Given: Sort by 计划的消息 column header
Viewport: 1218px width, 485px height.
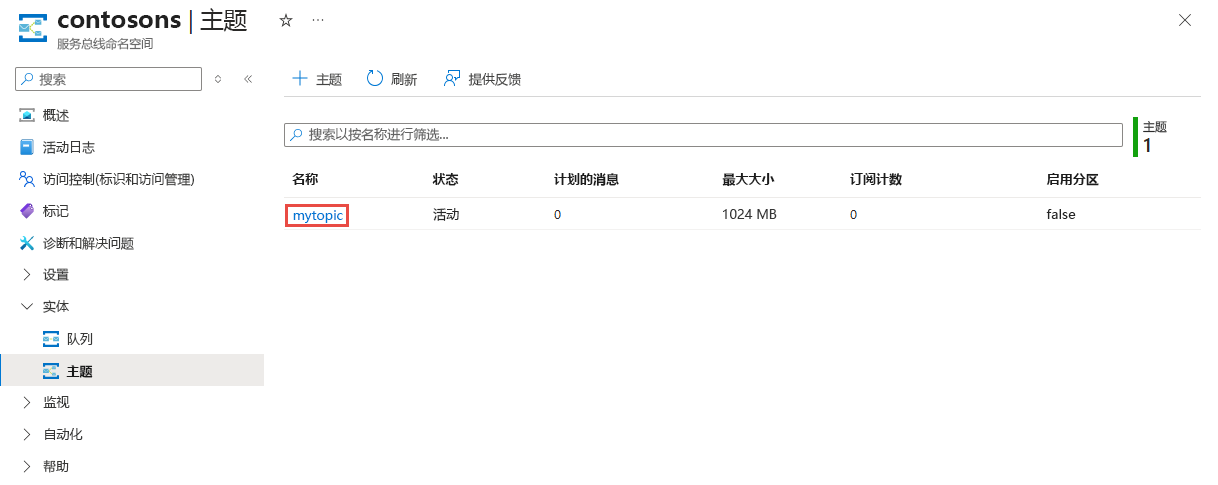Looking at the screenshot, I should (x=587, y=180).
